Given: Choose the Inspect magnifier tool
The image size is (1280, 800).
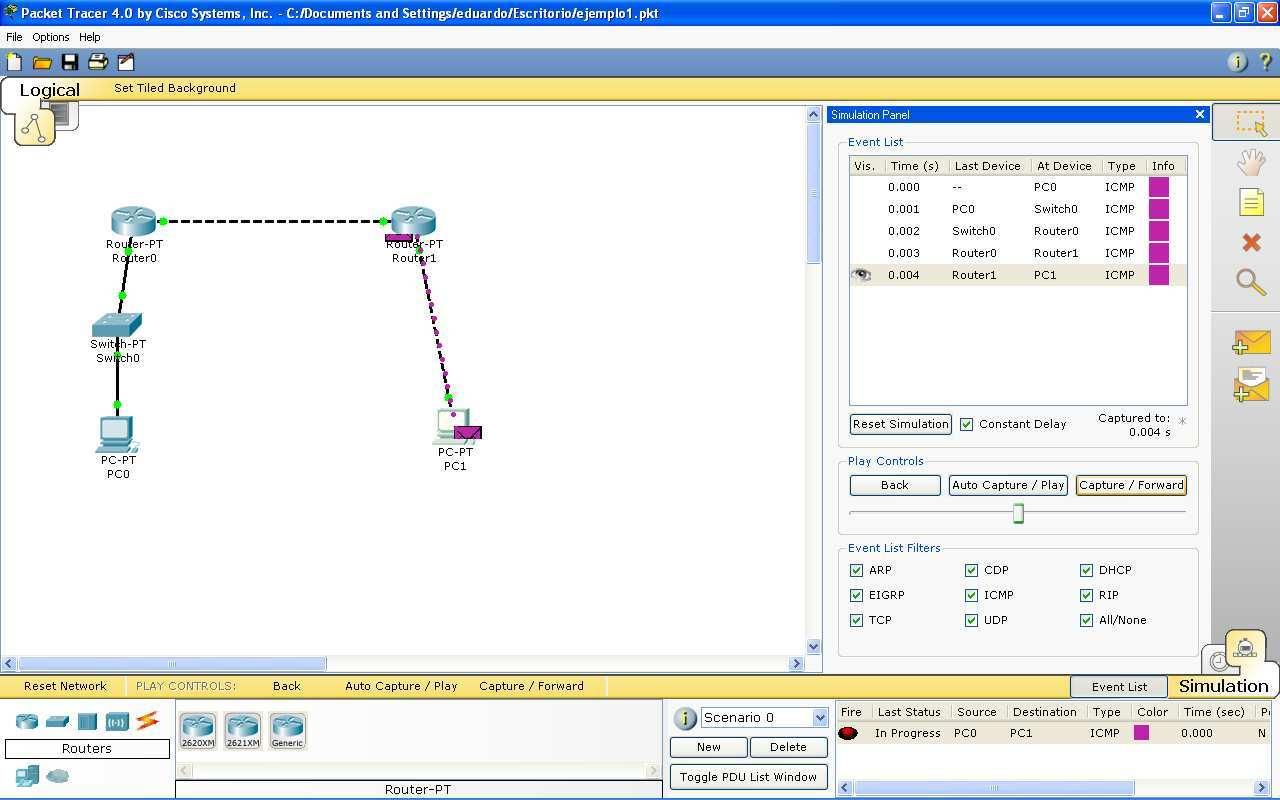Looking at the screenshot, I should [1251, 282].
